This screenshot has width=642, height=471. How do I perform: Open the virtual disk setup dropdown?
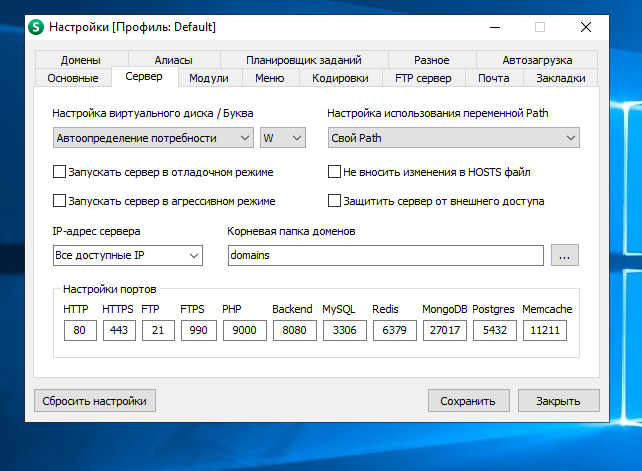pyautogui.click(x=152, y=138)
